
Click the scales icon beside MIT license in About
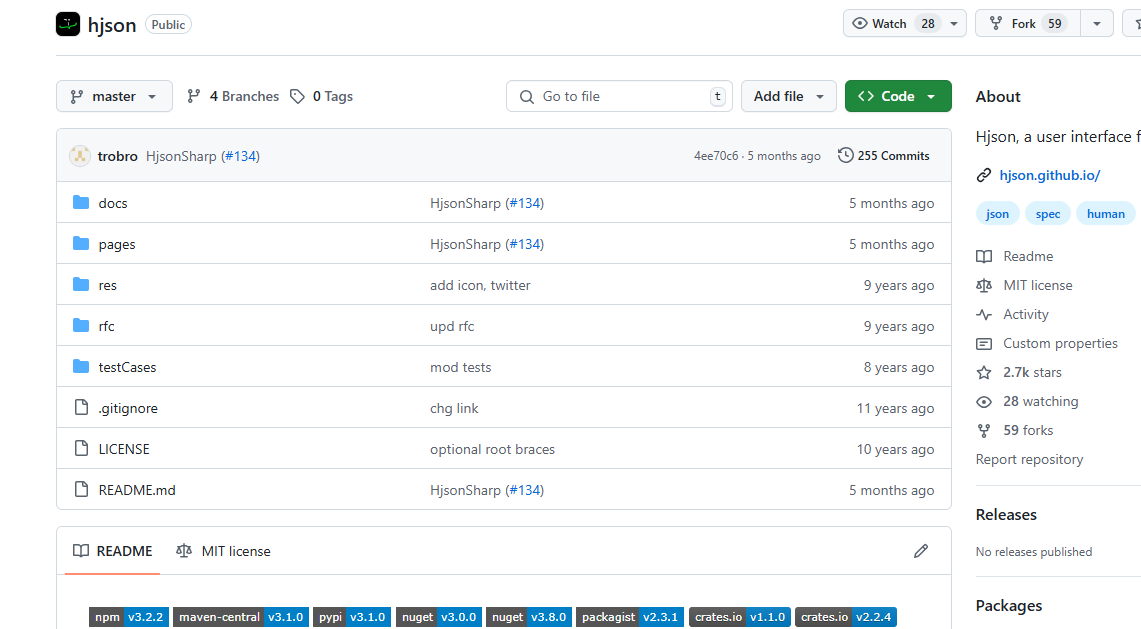pos(984,285)
